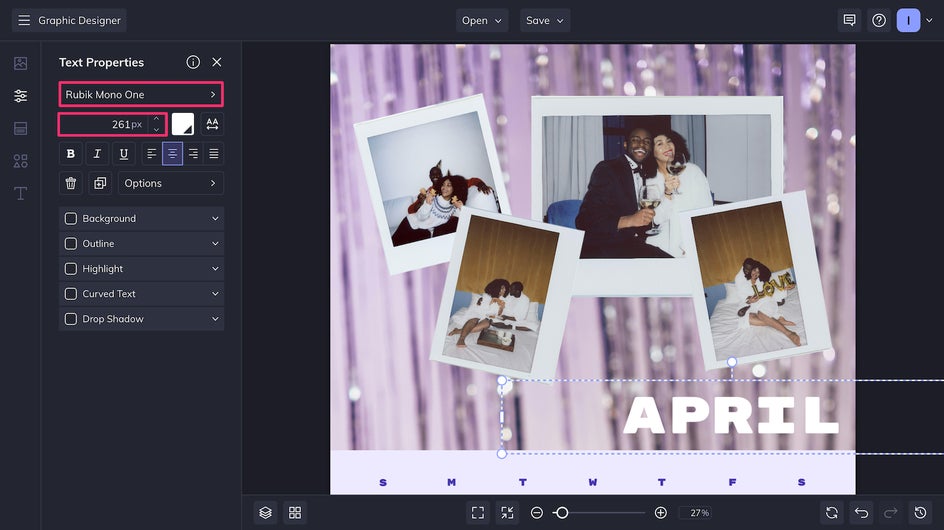This screenshot has width=944, height=530.
Task: Enable the Outline checkbox
Action: pyautogui.click(x=70, y=244)
